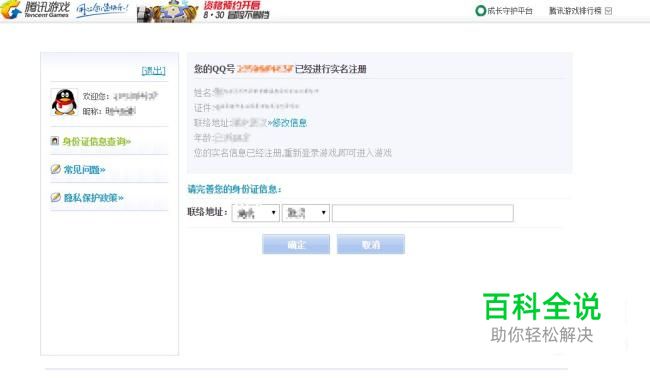Focus the contact address text field

[423, 213]
